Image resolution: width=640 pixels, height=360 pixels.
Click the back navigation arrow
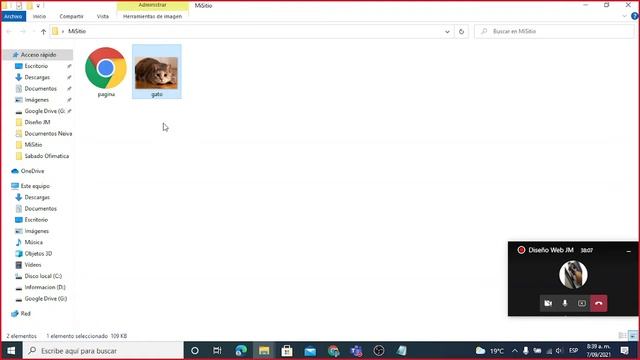pos(9,31)
